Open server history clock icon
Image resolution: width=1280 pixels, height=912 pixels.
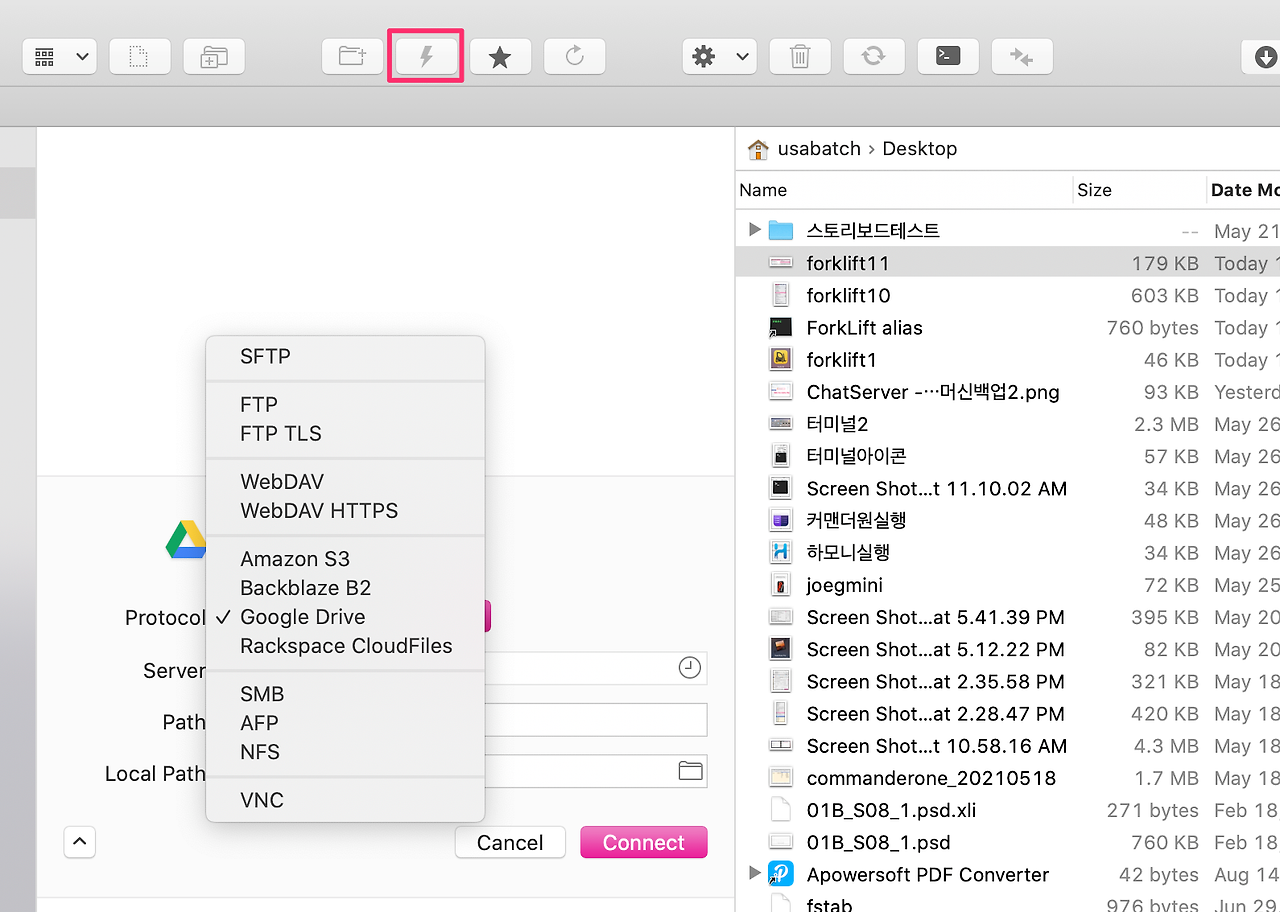pyautogui.click(x=690, y=668)
